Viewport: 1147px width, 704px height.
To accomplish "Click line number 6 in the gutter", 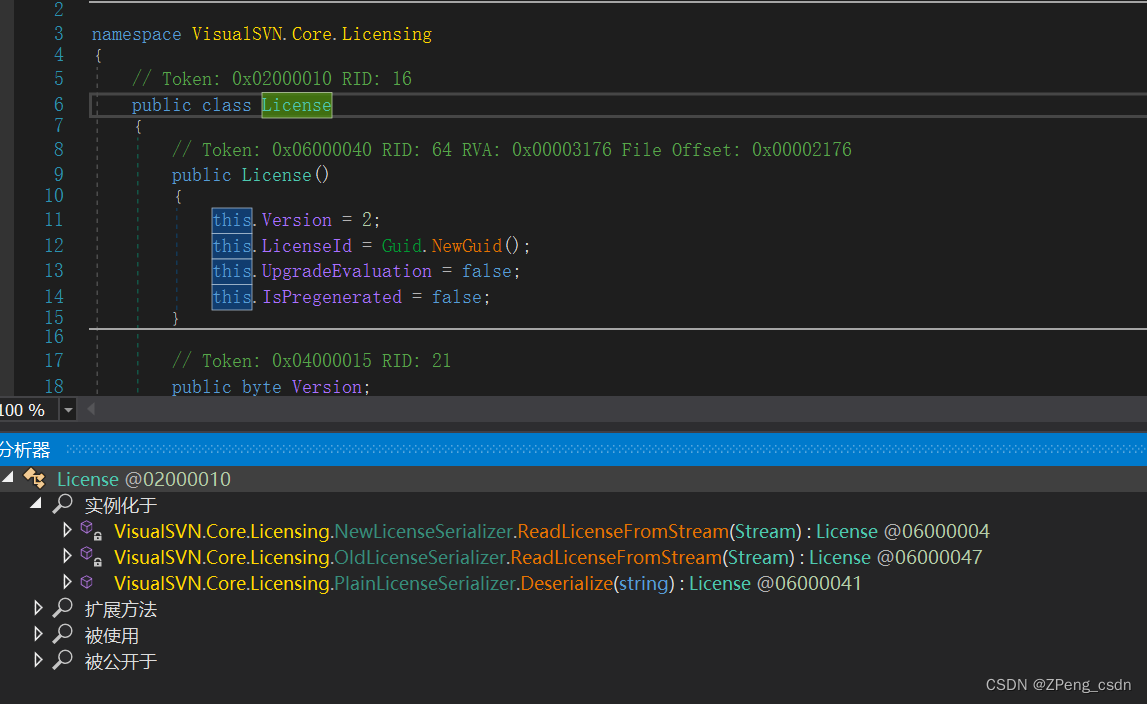I will coord(59,105).
